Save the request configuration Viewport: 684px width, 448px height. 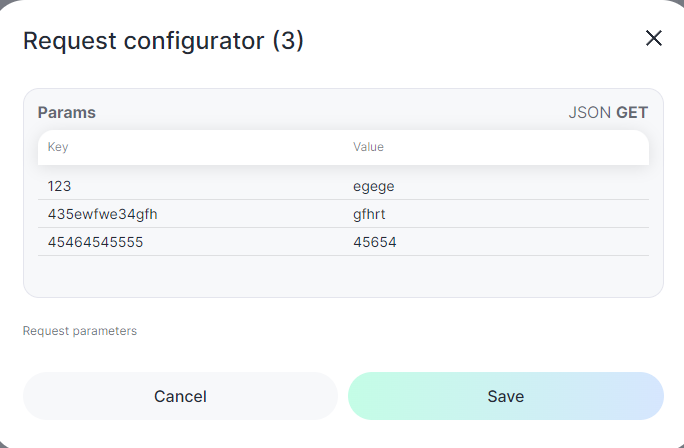click(505, 396)
